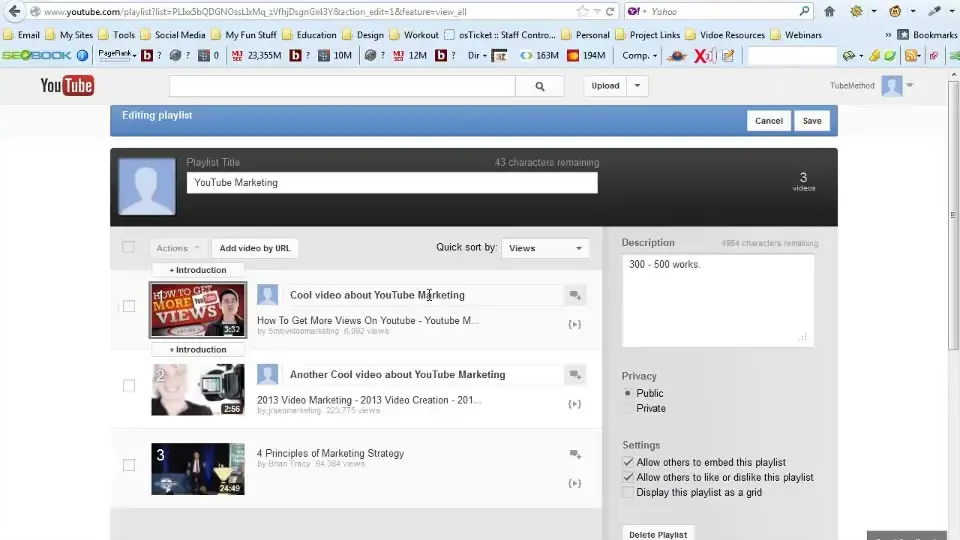Click the Description text area
Viewport: 960px width, 540px height.
pyautogui.click(x=718, y=300)
